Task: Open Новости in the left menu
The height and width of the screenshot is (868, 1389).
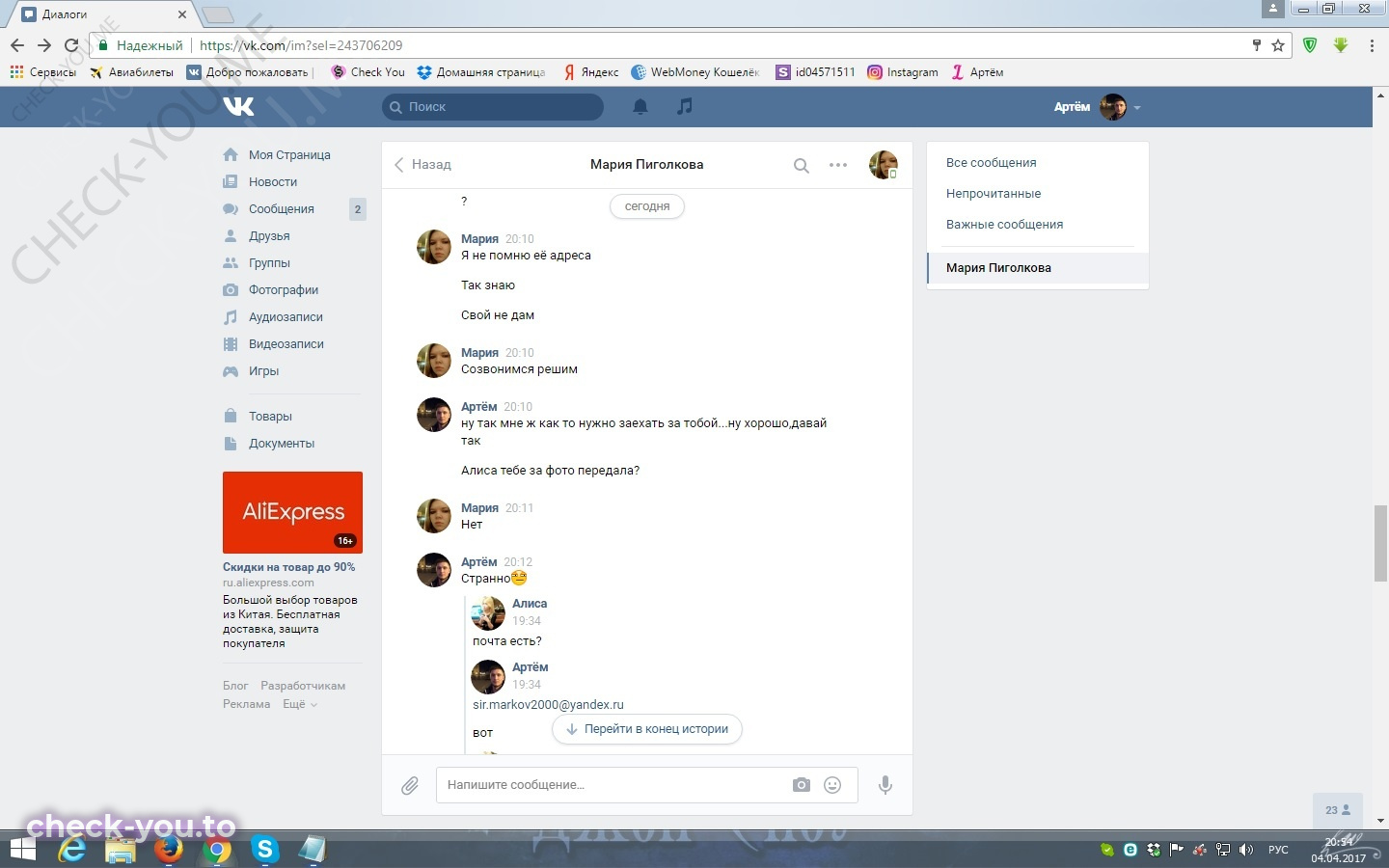Action: point(273,182)
